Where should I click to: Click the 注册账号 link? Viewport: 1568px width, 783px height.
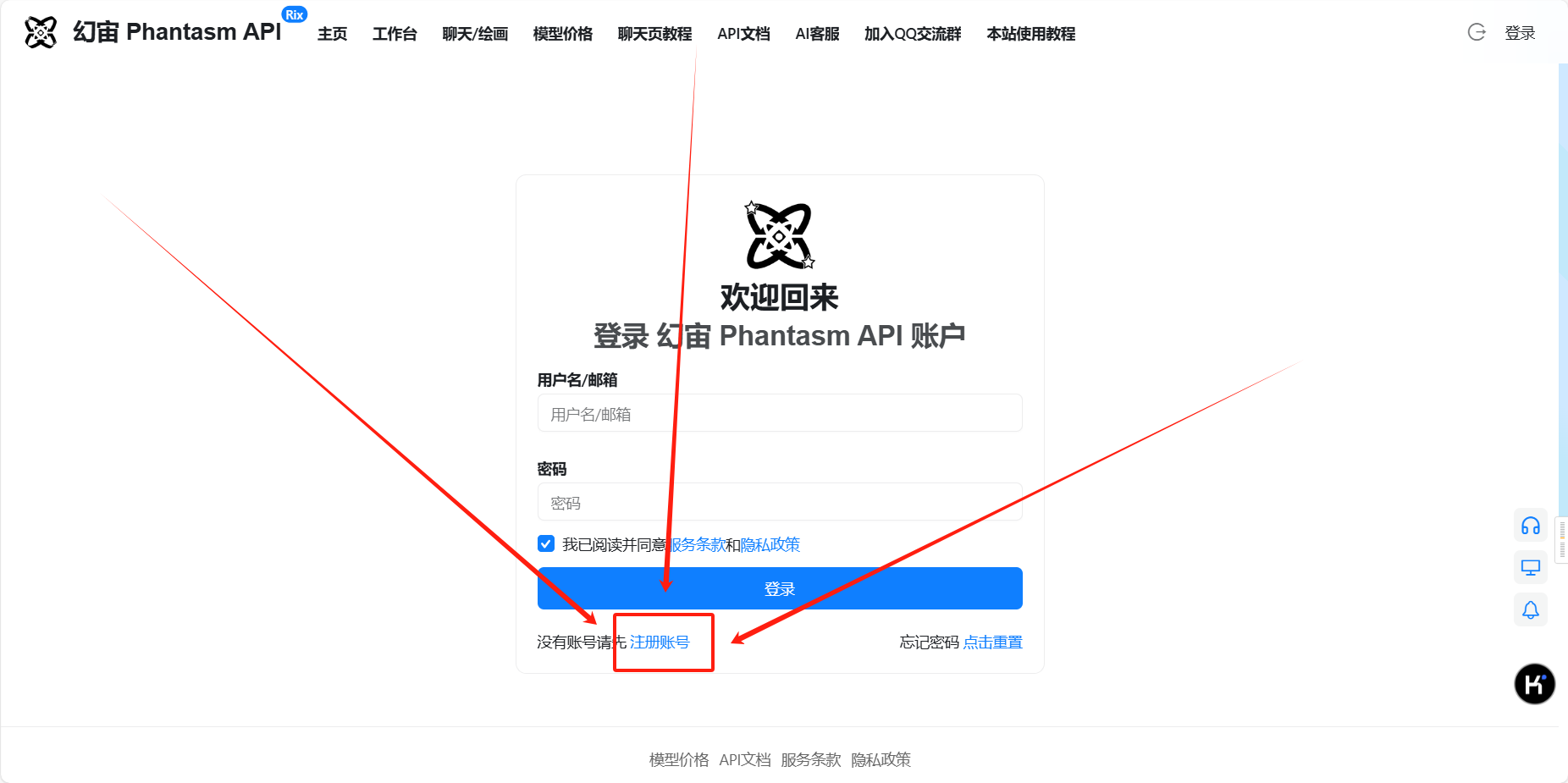click(x=660, y=642)
